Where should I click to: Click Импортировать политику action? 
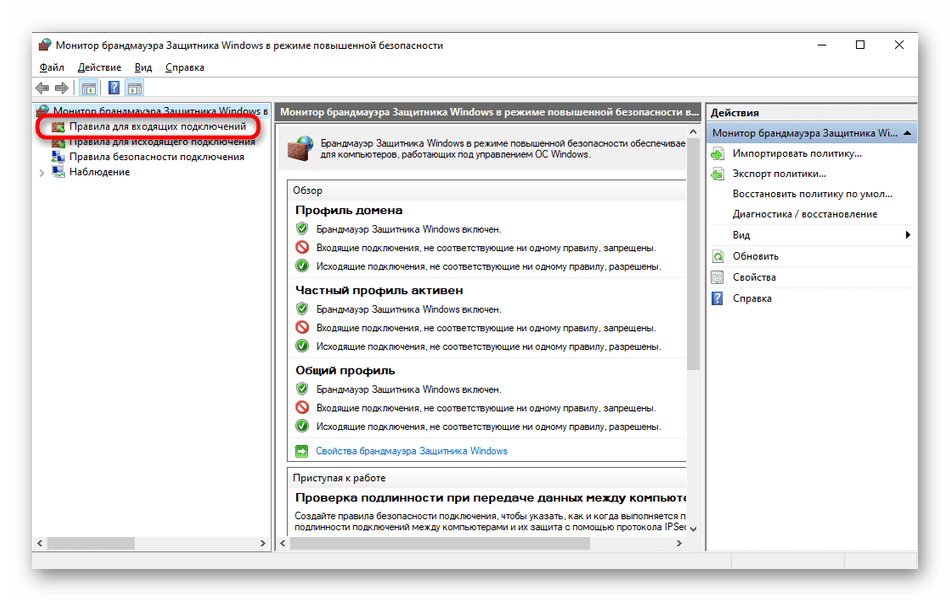coord(797,154)
